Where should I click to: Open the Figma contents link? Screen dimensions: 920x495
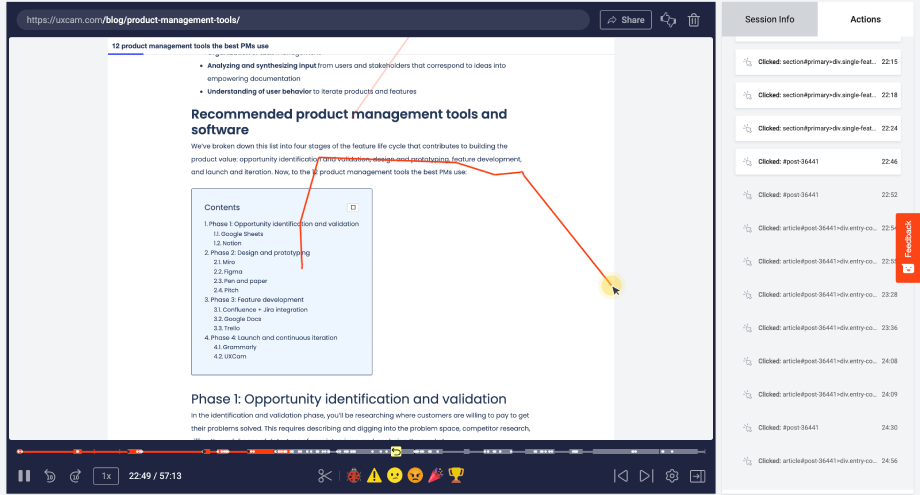tap(228, 272)
